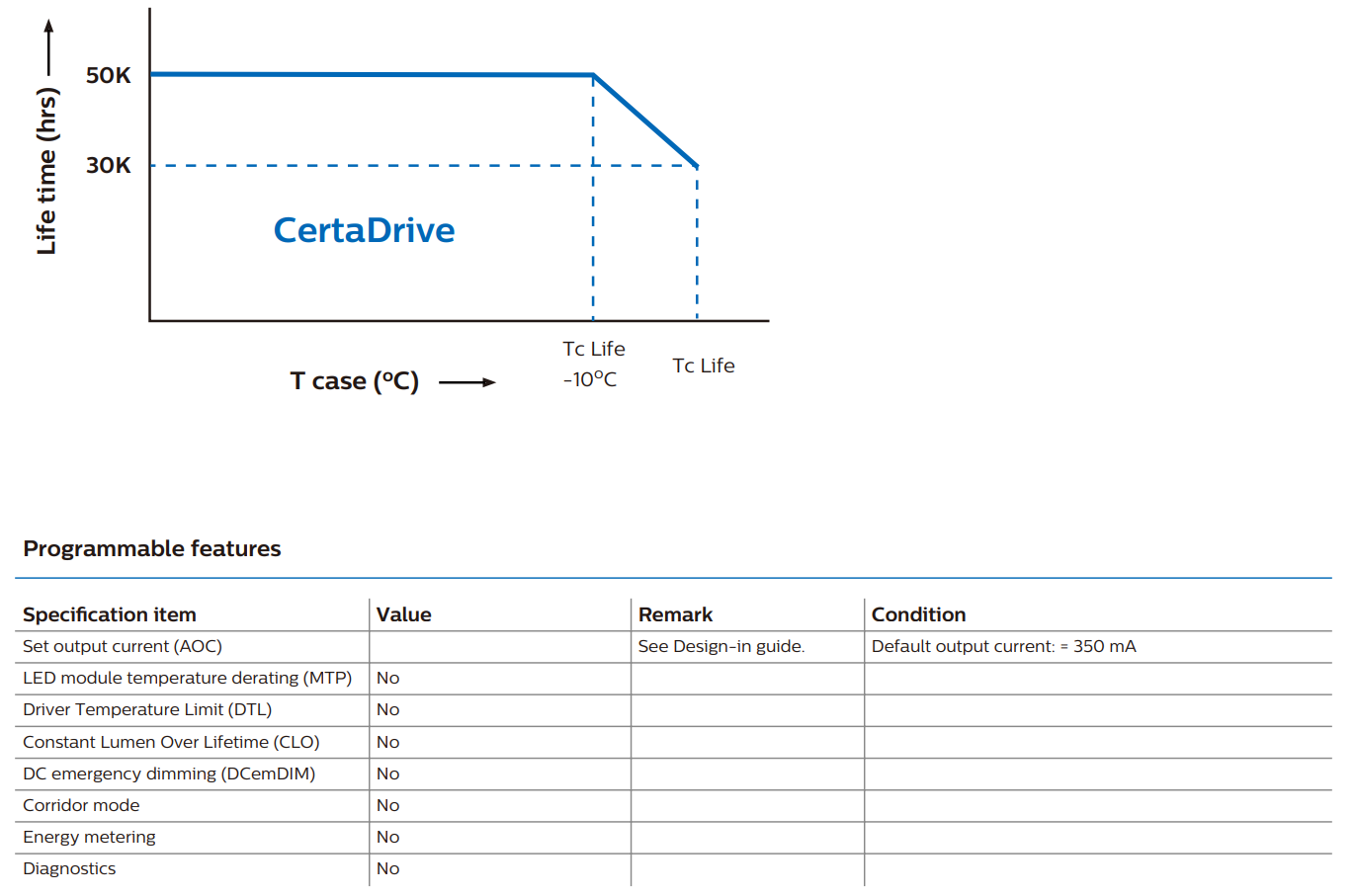Viewport: 1356px width, 896px height.
Task: Click the 'No' value for LED module temperature derating
Action: pyautogui.click(x=388, y=678)
